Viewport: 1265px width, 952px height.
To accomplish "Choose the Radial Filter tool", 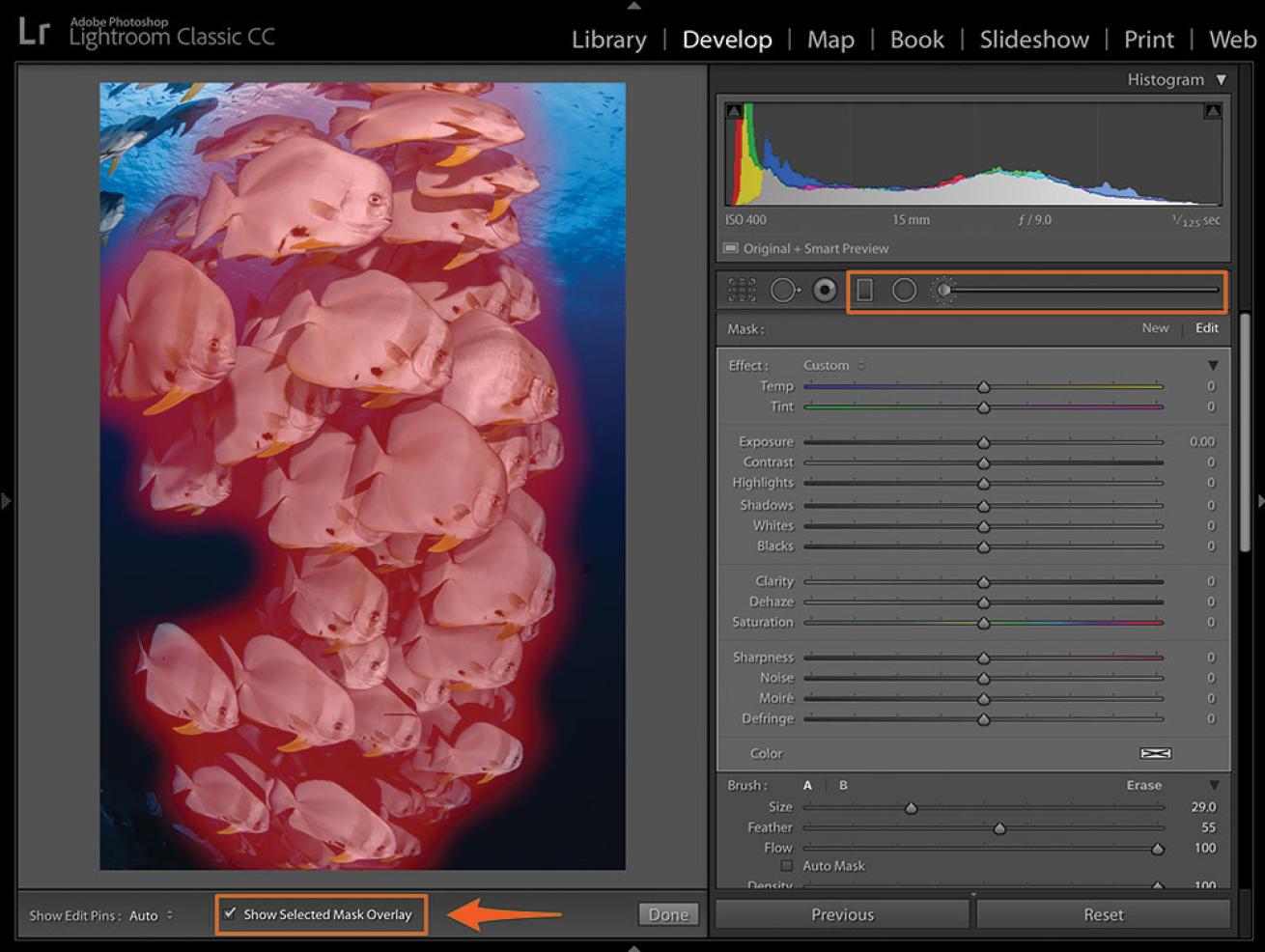I will click(x=904, y=290).
